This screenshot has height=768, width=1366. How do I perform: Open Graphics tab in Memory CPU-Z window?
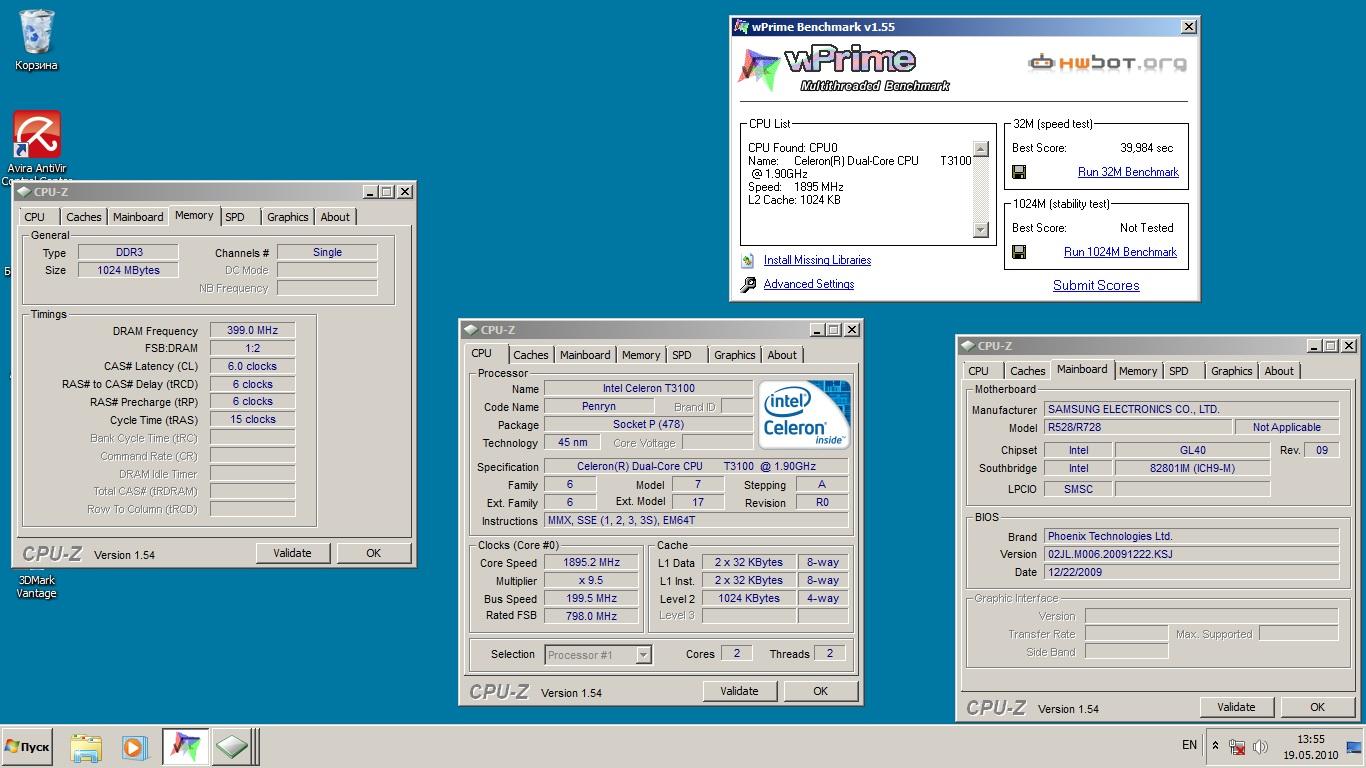(x=288, y=217)
